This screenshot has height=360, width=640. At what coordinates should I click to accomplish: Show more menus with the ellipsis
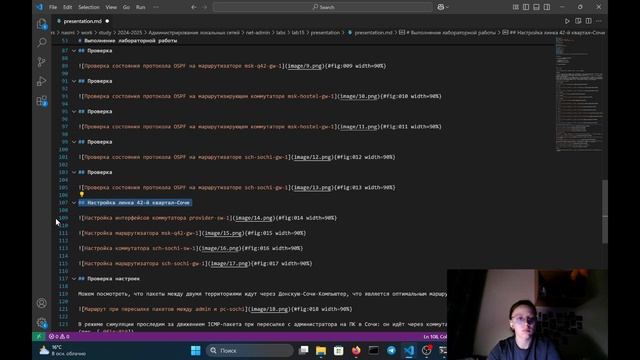click(x=156, y=7)
